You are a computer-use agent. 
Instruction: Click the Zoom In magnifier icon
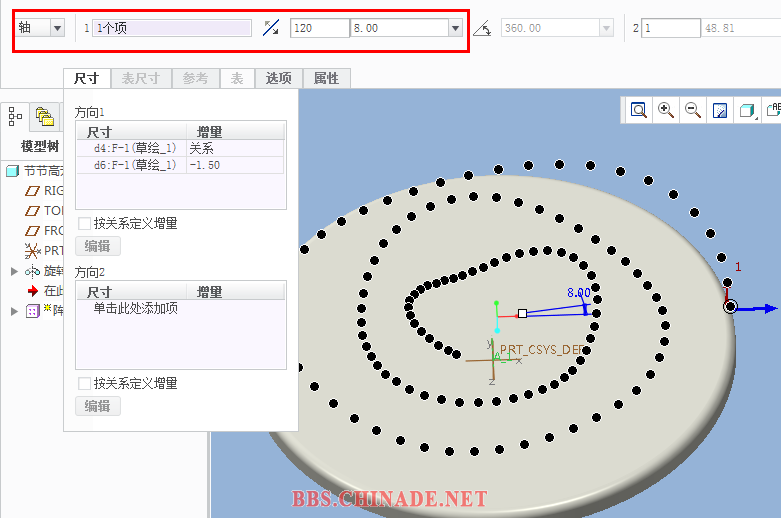click(x=666, y=111)
